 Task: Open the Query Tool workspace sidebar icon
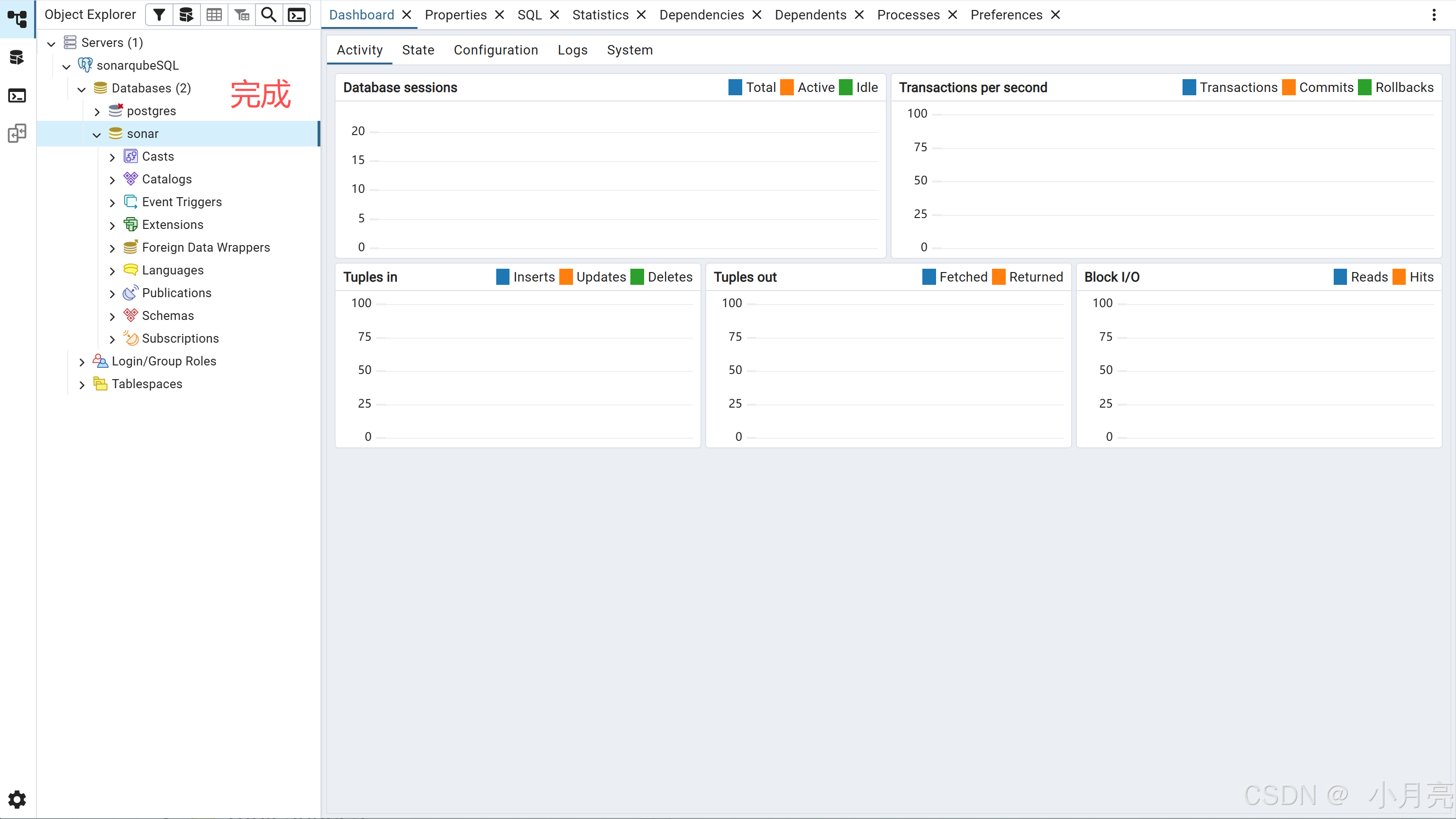[17, 57]
